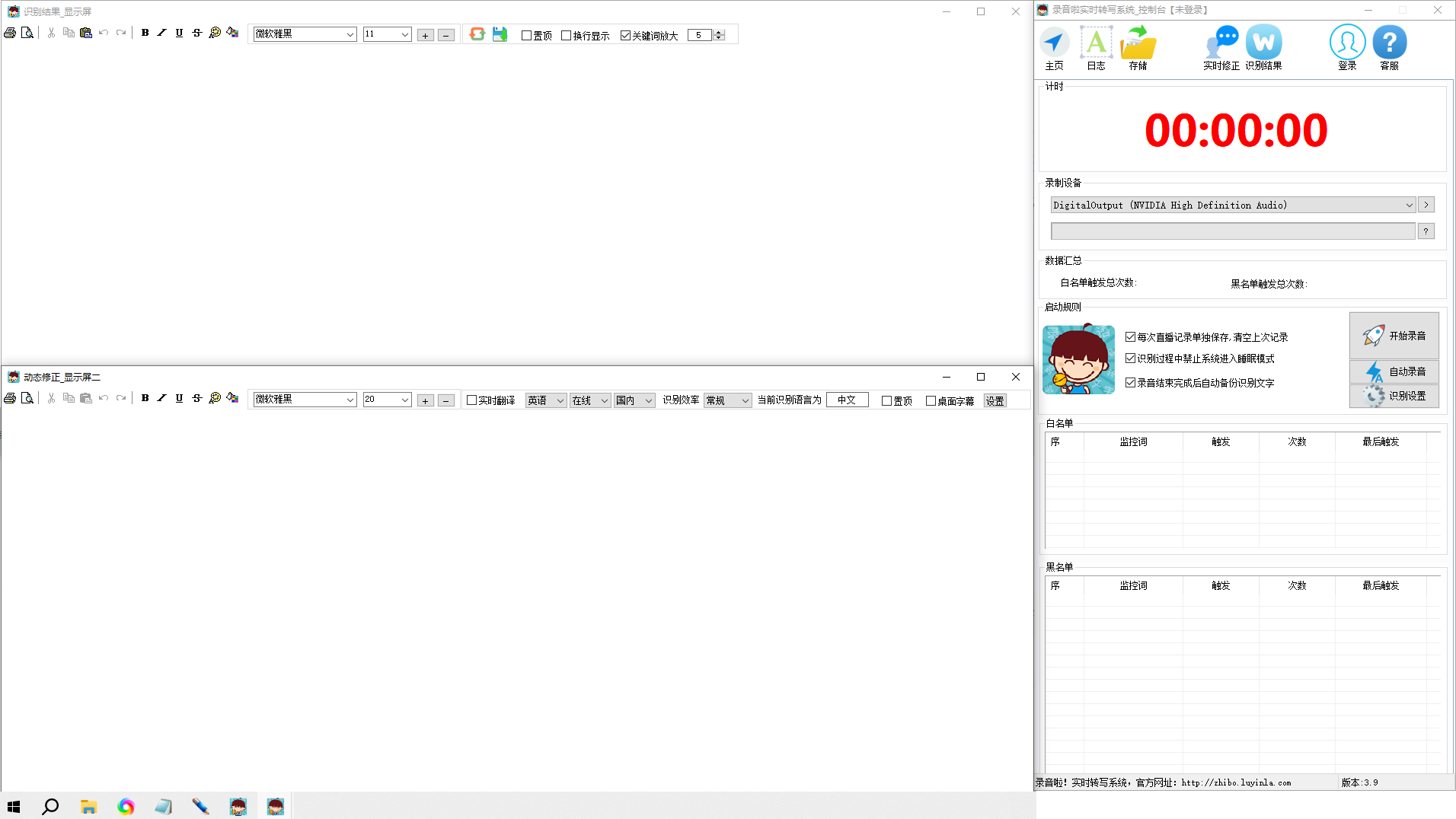
Task: Enable 换行显示 checkbox
Action: click(x=566, y=36)
